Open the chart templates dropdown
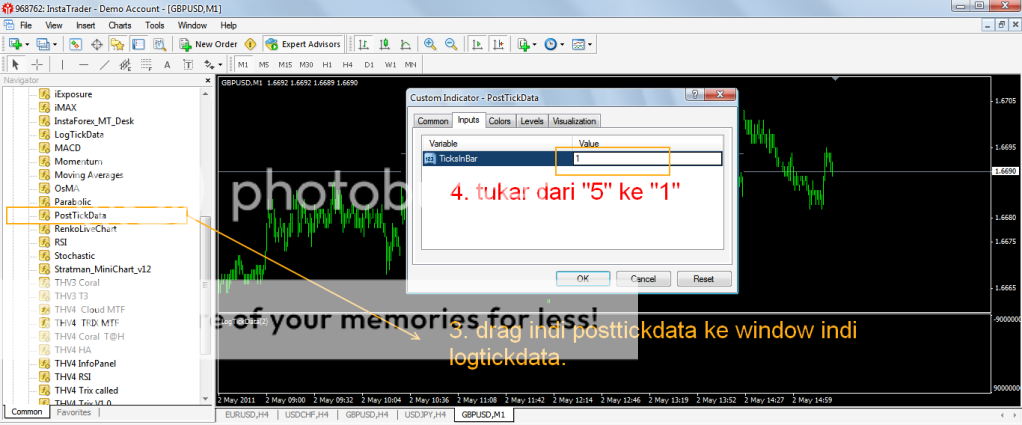Image resolution: width=1022 pixels, height=425 pixels. click(584, 44)
